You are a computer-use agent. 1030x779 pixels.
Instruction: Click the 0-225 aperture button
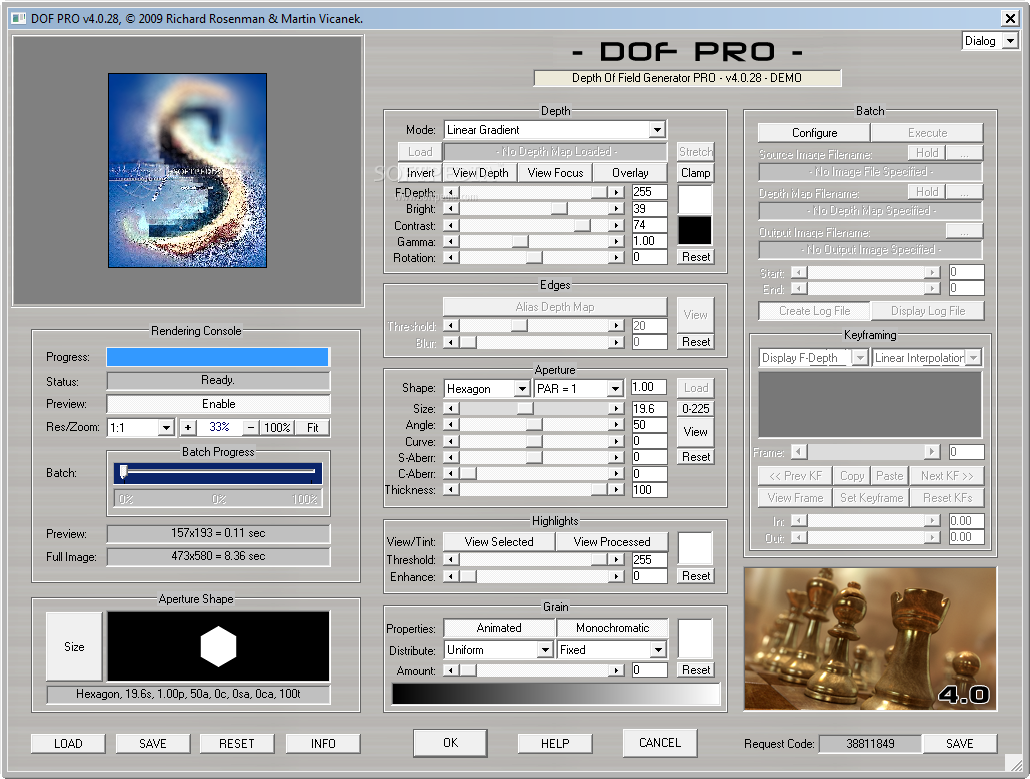click(x=695, y=409)
